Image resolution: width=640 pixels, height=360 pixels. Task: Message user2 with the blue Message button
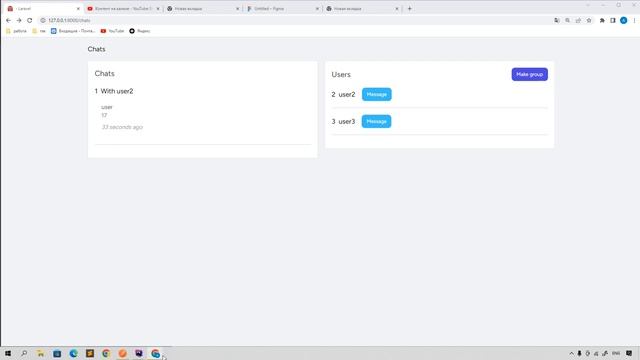point(376,94)
